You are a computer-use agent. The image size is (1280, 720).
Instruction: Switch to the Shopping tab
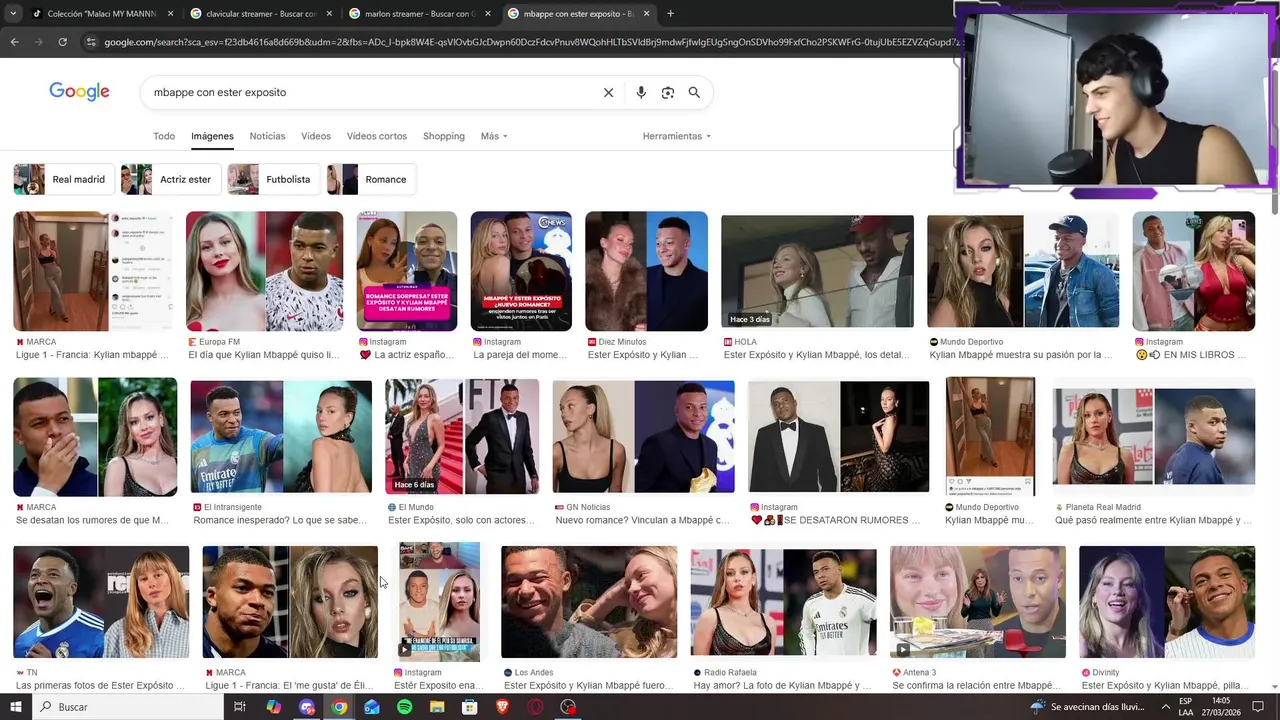click(x=444, y=136)
